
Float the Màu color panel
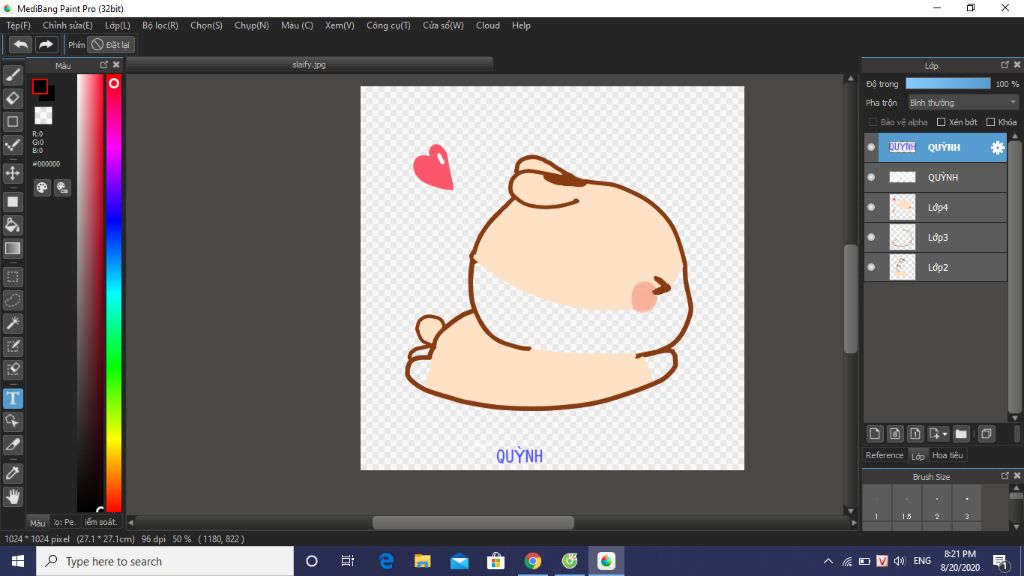(x=104, y=65)
